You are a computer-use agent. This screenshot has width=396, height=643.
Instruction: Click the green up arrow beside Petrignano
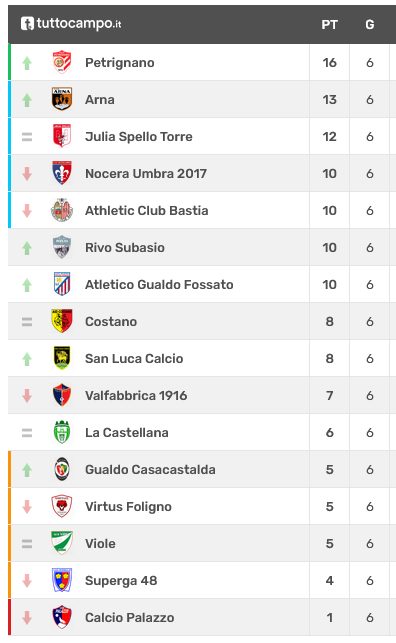(x=27, y=63)
